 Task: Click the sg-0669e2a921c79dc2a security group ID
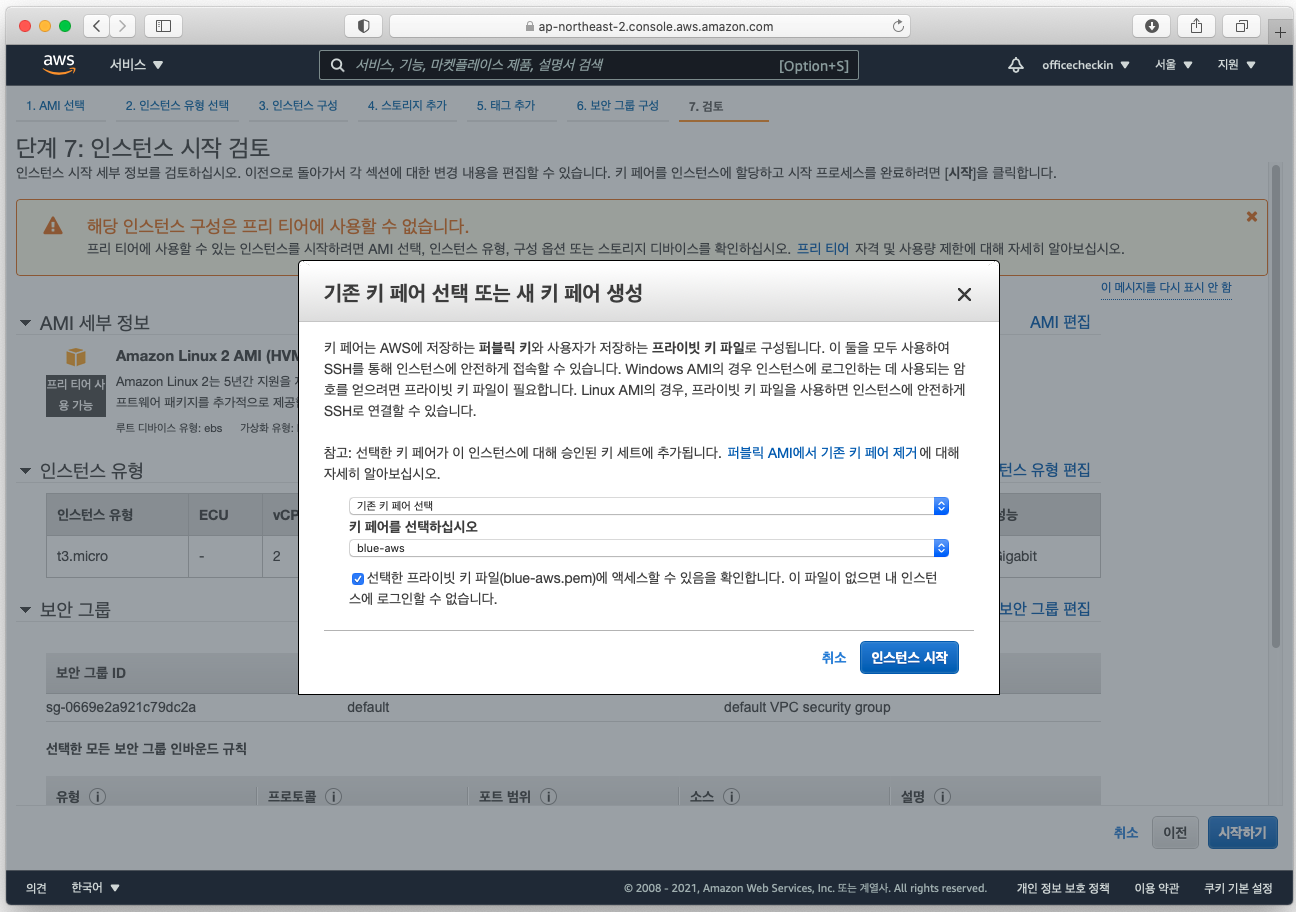[x=121, y=707]
